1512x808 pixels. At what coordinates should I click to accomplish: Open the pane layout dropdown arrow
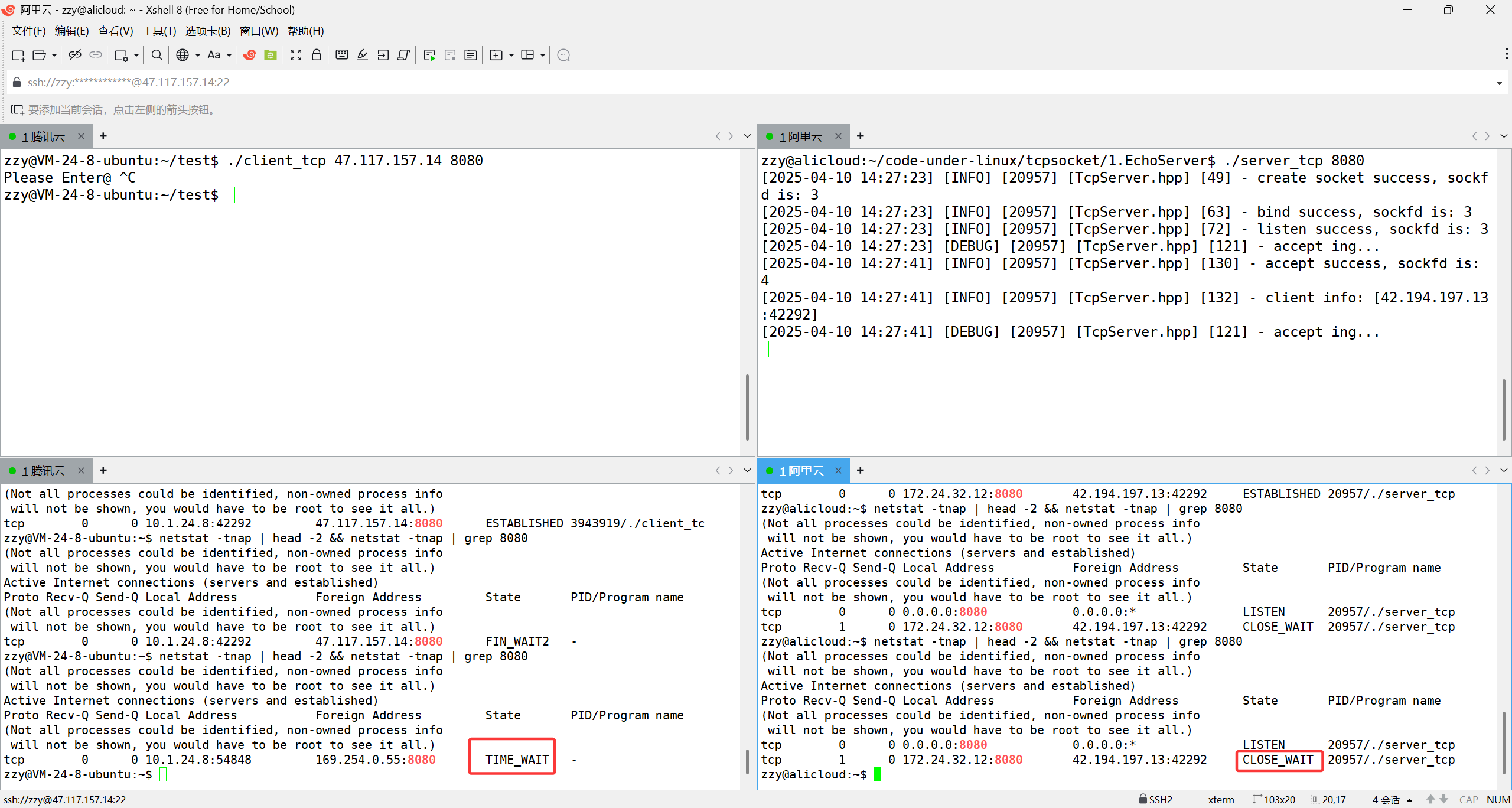543,55
